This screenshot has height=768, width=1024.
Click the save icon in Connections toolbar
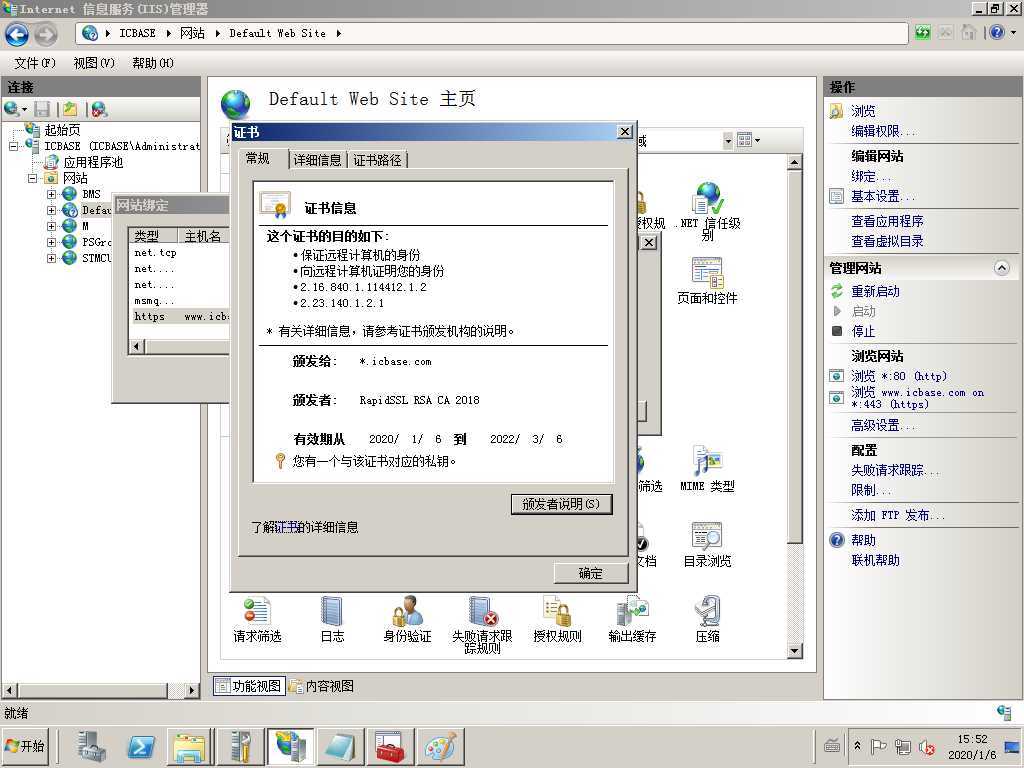(x=42, y=109)
